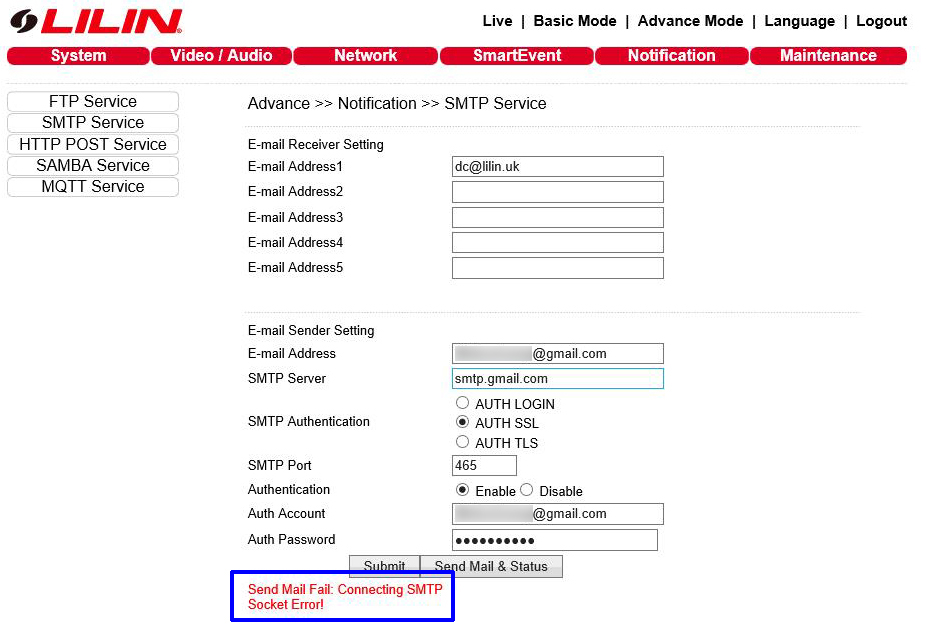Screen dimensions: 926x638
Task: Open the Video / Audio tab
Action: pyautogui.click(x=221, y=56)
